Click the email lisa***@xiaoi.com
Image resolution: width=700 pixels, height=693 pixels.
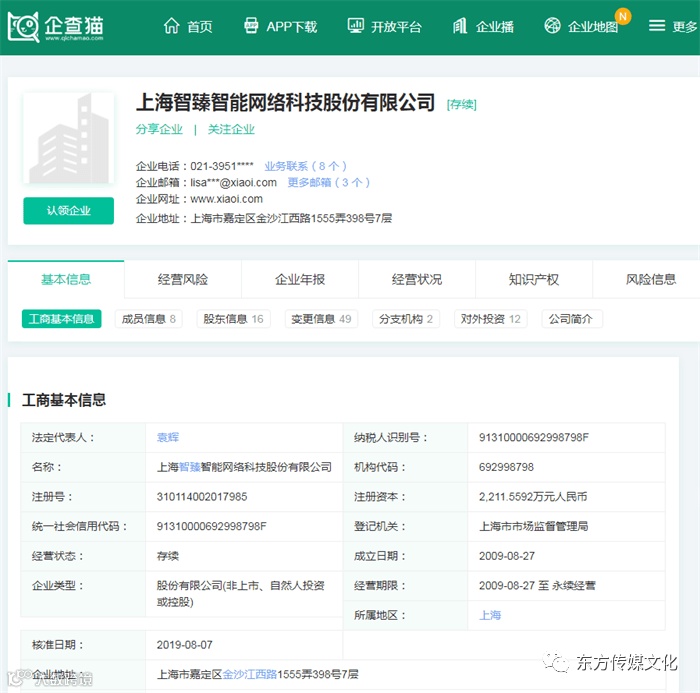coord(233,182)
